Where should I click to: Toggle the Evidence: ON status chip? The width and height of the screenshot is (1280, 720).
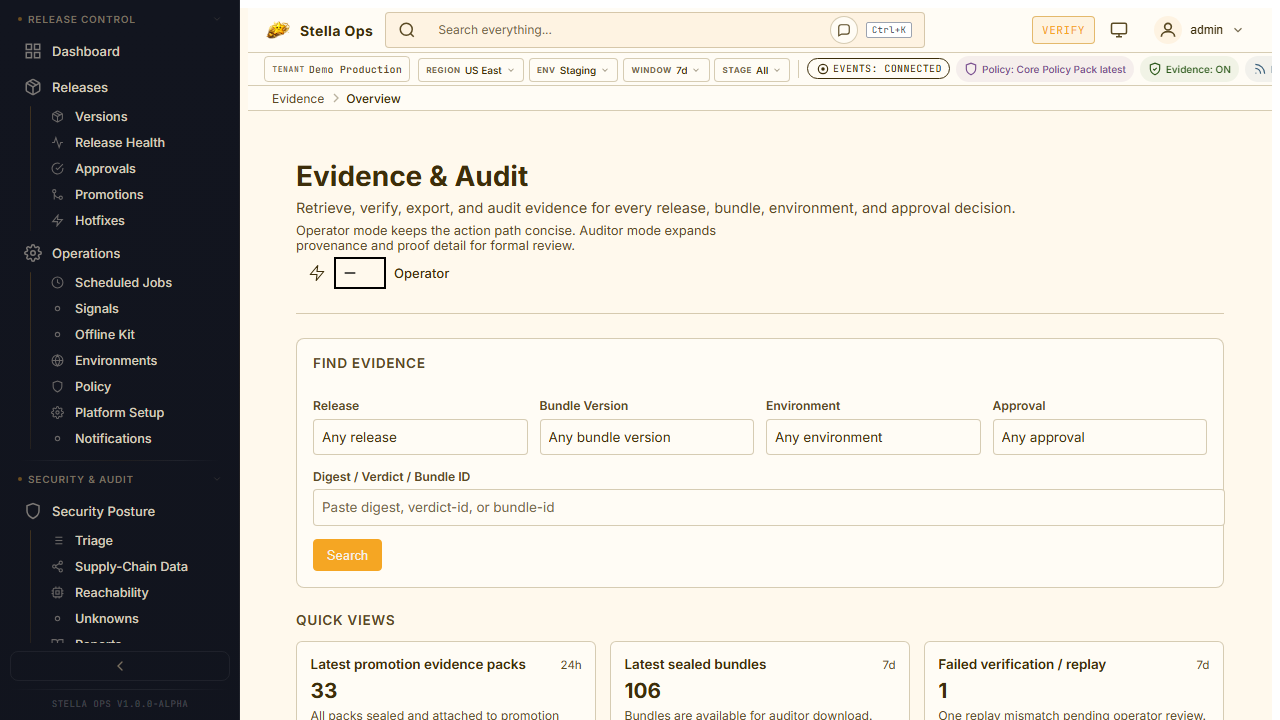click(x=1190, y=70)
